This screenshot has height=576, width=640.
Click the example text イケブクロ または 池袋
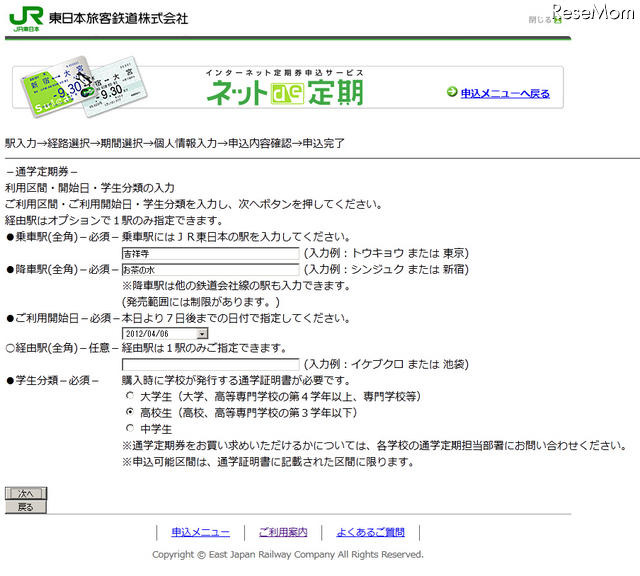(x=407, y=364)
